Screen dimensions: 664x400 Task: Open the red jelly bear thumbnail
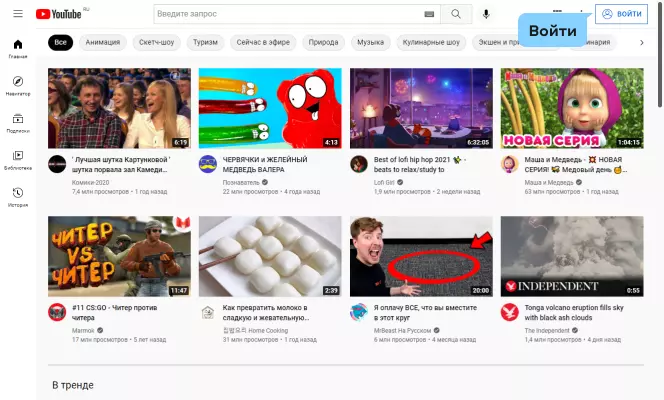270,108
